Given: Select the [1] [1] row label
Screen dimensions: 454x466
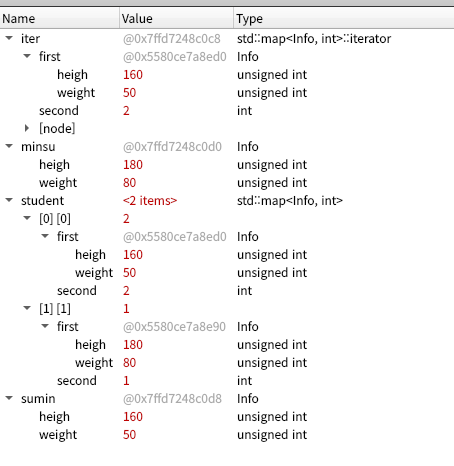Looking at the screenshot, I should click(x=55, y=309).
